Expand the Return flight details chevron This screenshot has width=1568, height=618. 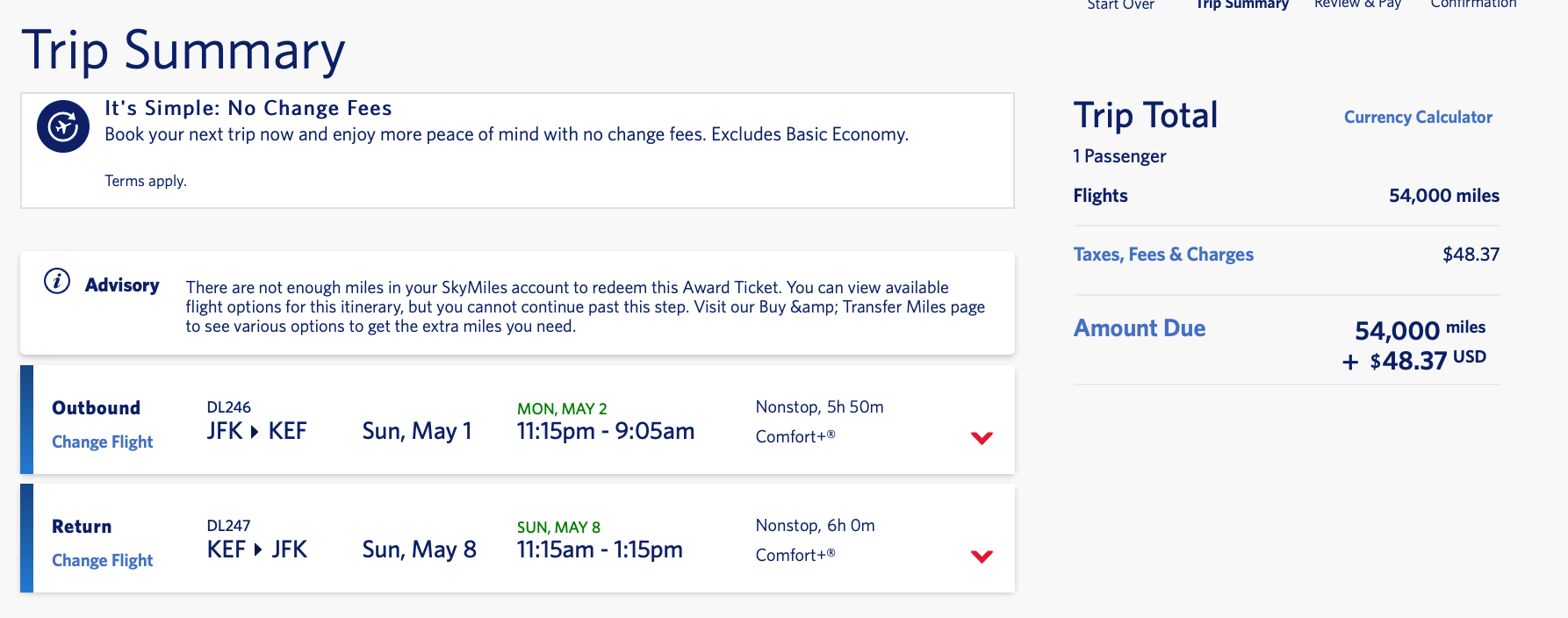982,556
